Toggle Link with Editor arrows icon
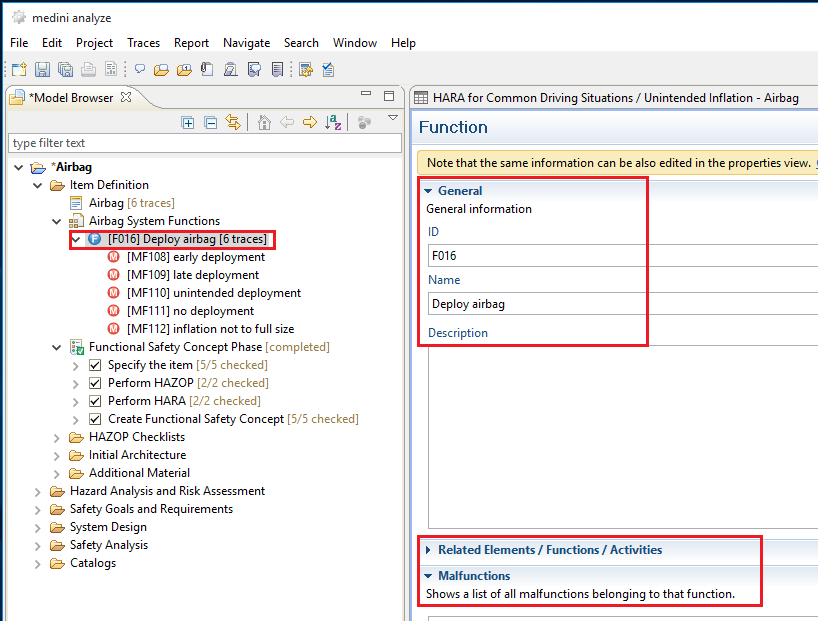Screen dimensions: 818x621 pyautogui.click(x=233, y=122)
